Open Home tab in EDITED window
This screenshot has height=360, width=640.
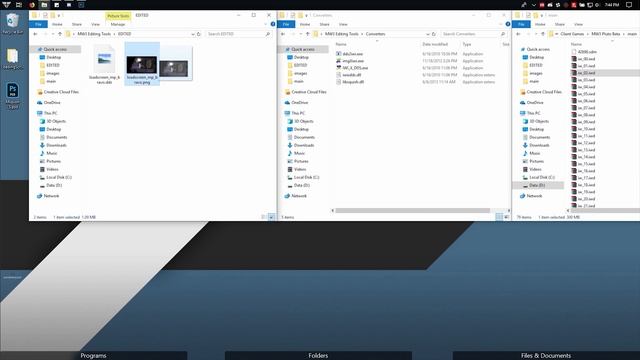point(57,24)
